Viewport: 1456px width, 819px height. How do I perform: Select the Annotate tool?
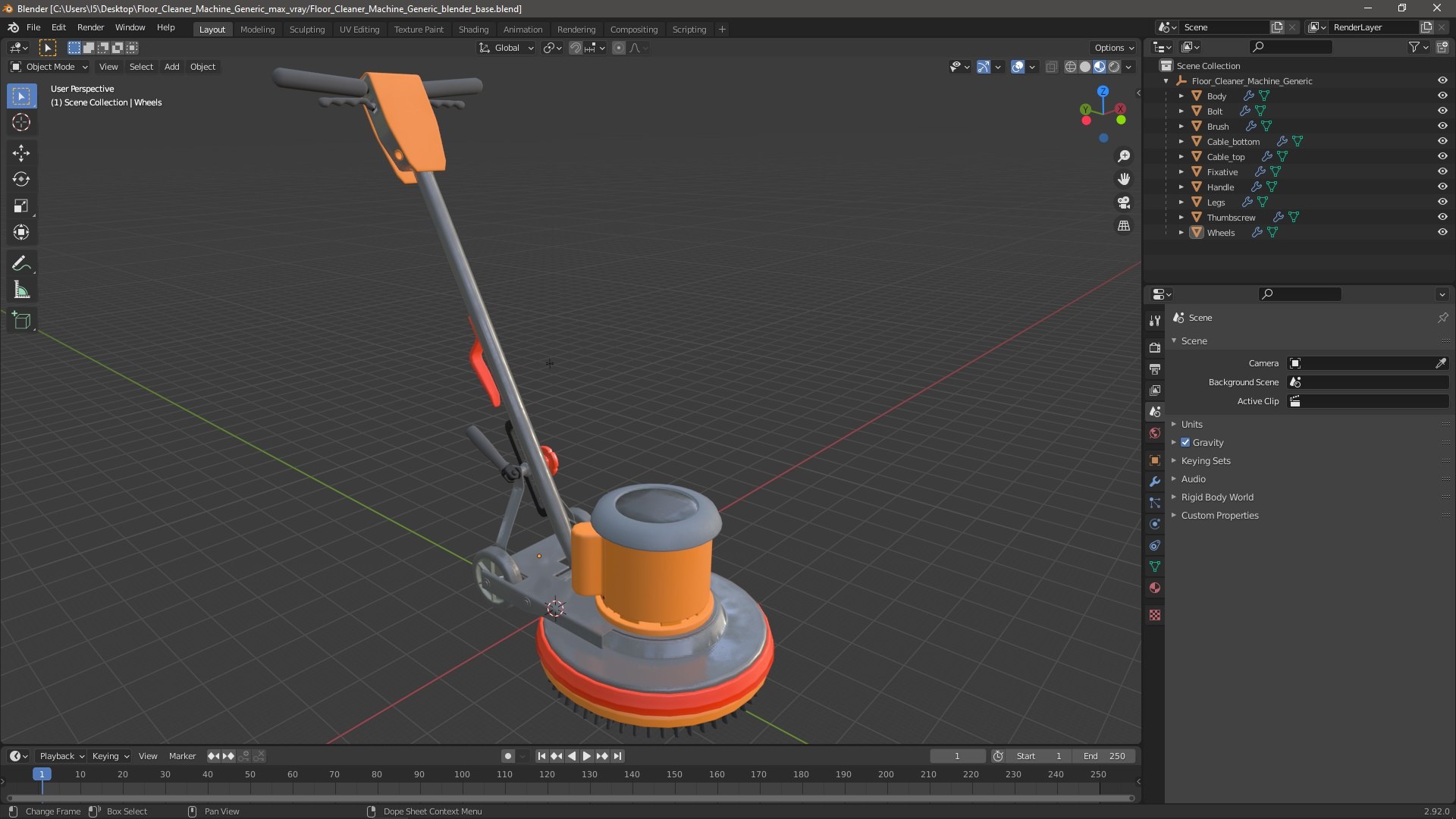(x=21, y=263)
